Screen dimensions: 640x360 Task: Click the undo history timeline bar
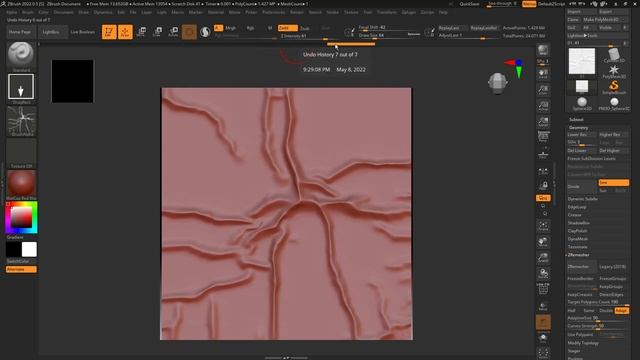pyautogui.click(x=351, y=44)
